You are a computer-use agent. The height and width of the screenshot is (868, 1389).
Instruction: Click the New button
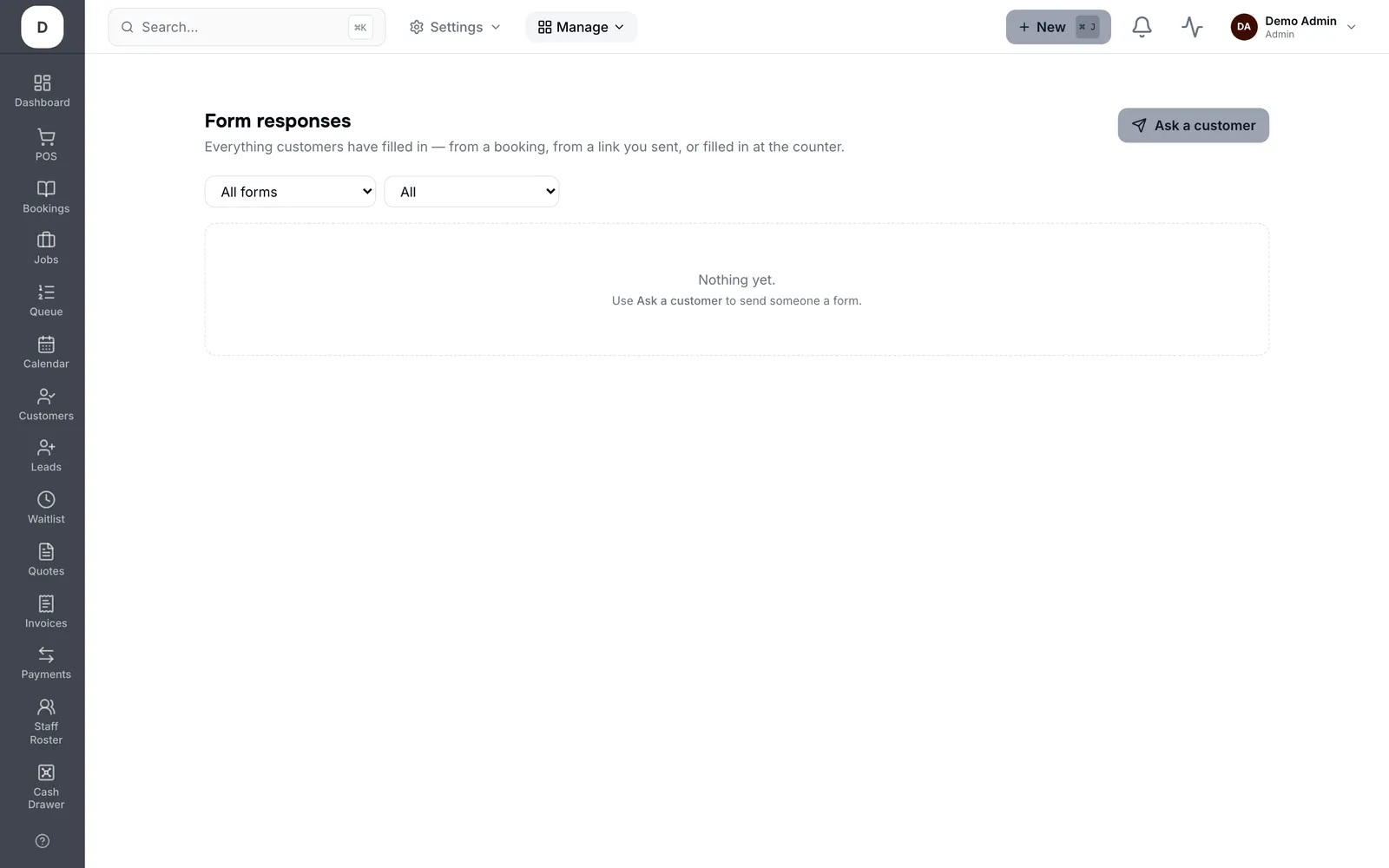tap(1058, 27)
